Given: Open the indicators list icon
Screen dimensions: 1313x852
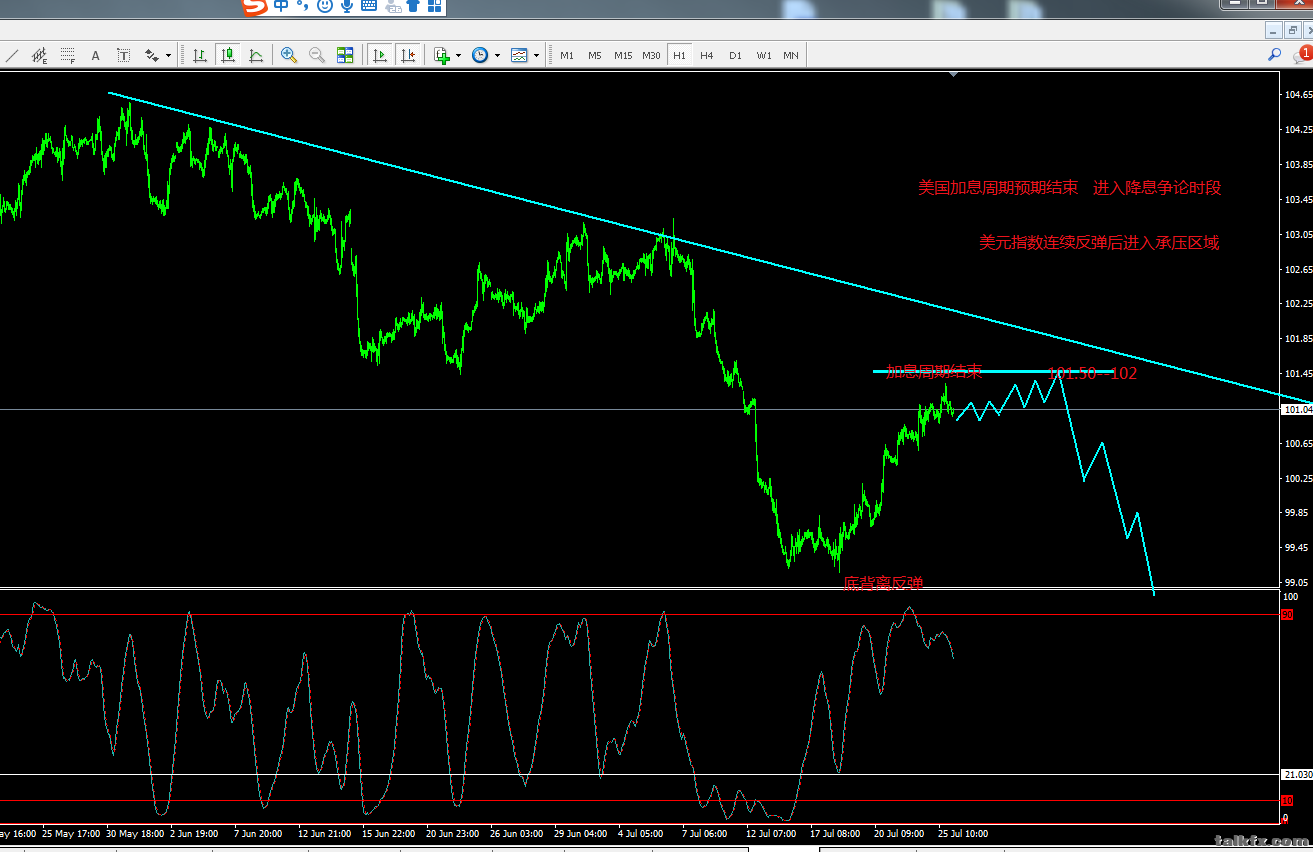Looking at the screenshot, I should 442,55.
